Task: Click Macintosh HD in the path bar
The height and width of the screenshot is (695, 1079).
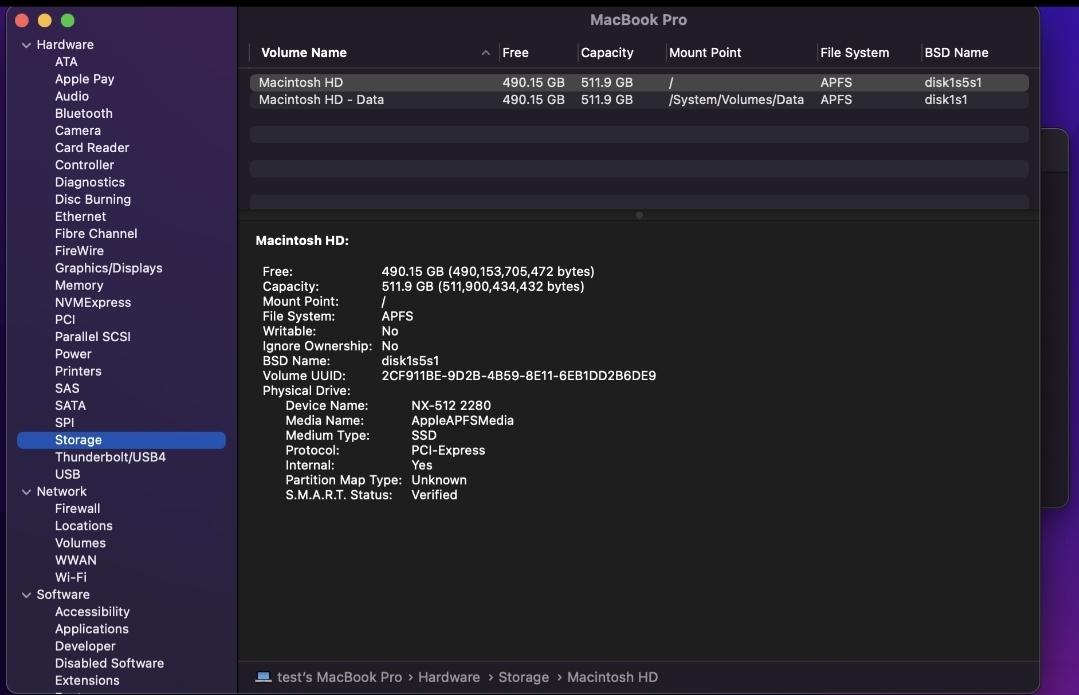Action: click(x=612, y=677)
